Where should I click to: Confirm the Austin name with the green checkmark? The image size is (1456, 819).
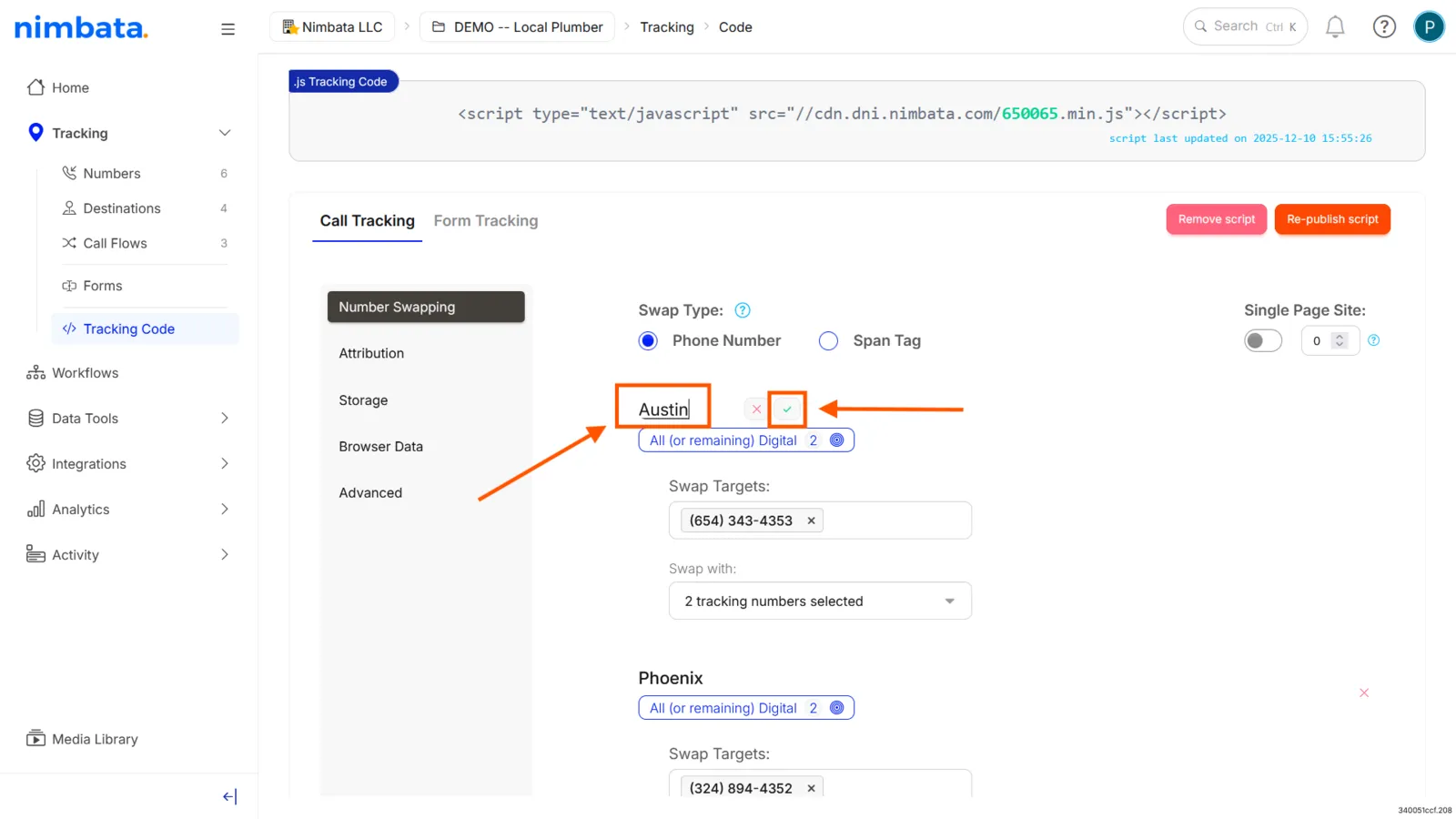coord(787,409)
